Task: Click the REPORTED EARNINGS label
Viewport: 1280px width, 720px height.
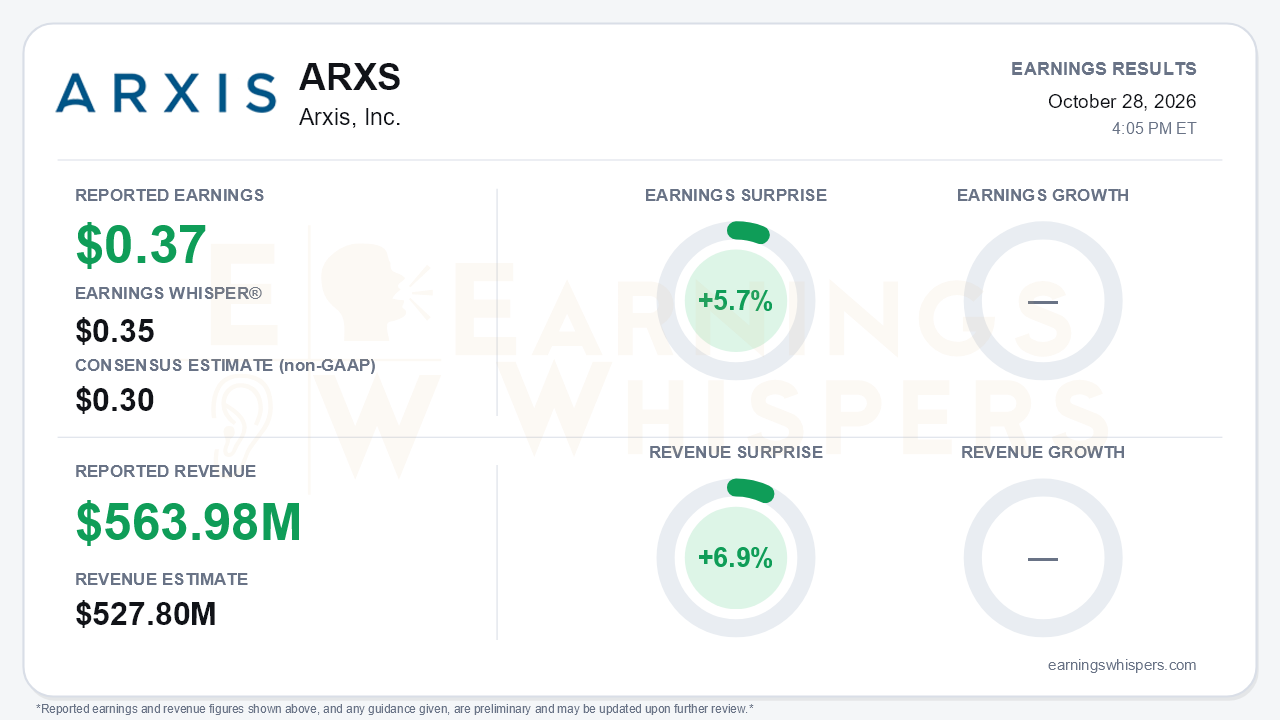Action: (170, 195)
